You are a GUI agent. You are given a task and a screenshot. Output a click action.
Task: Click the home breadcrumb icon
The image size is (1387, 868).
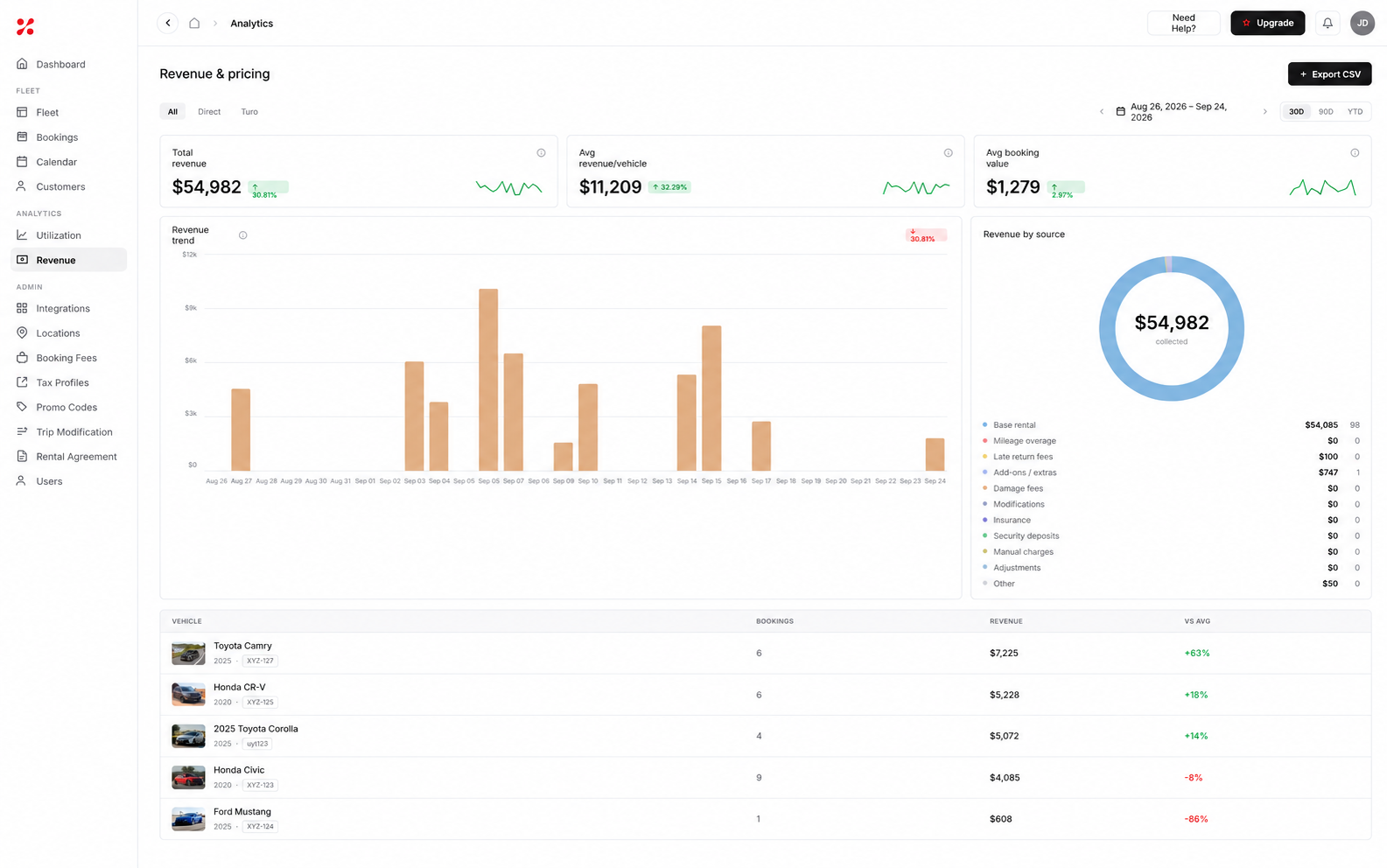(x=194, y=24)
